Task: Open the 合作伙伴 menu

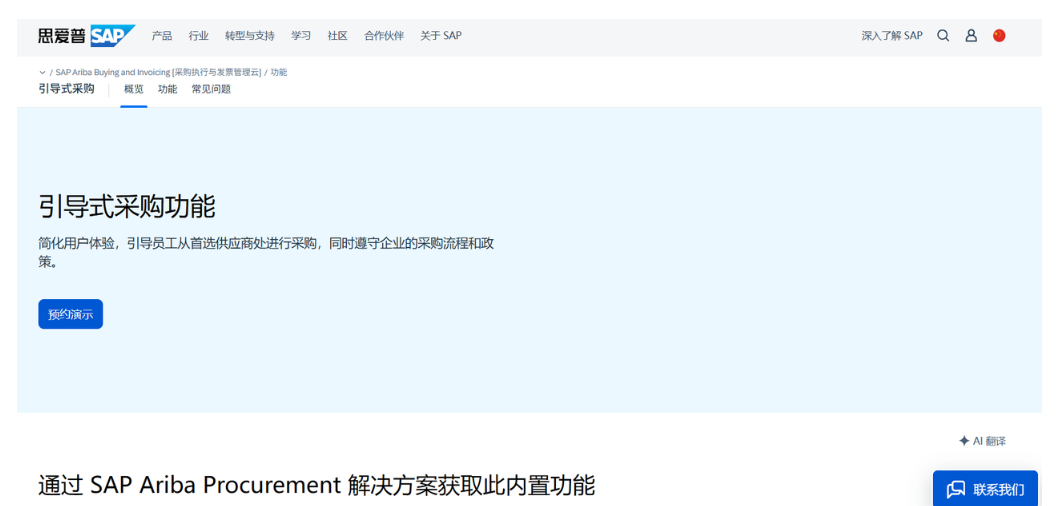Action: (x=384, y=36)
